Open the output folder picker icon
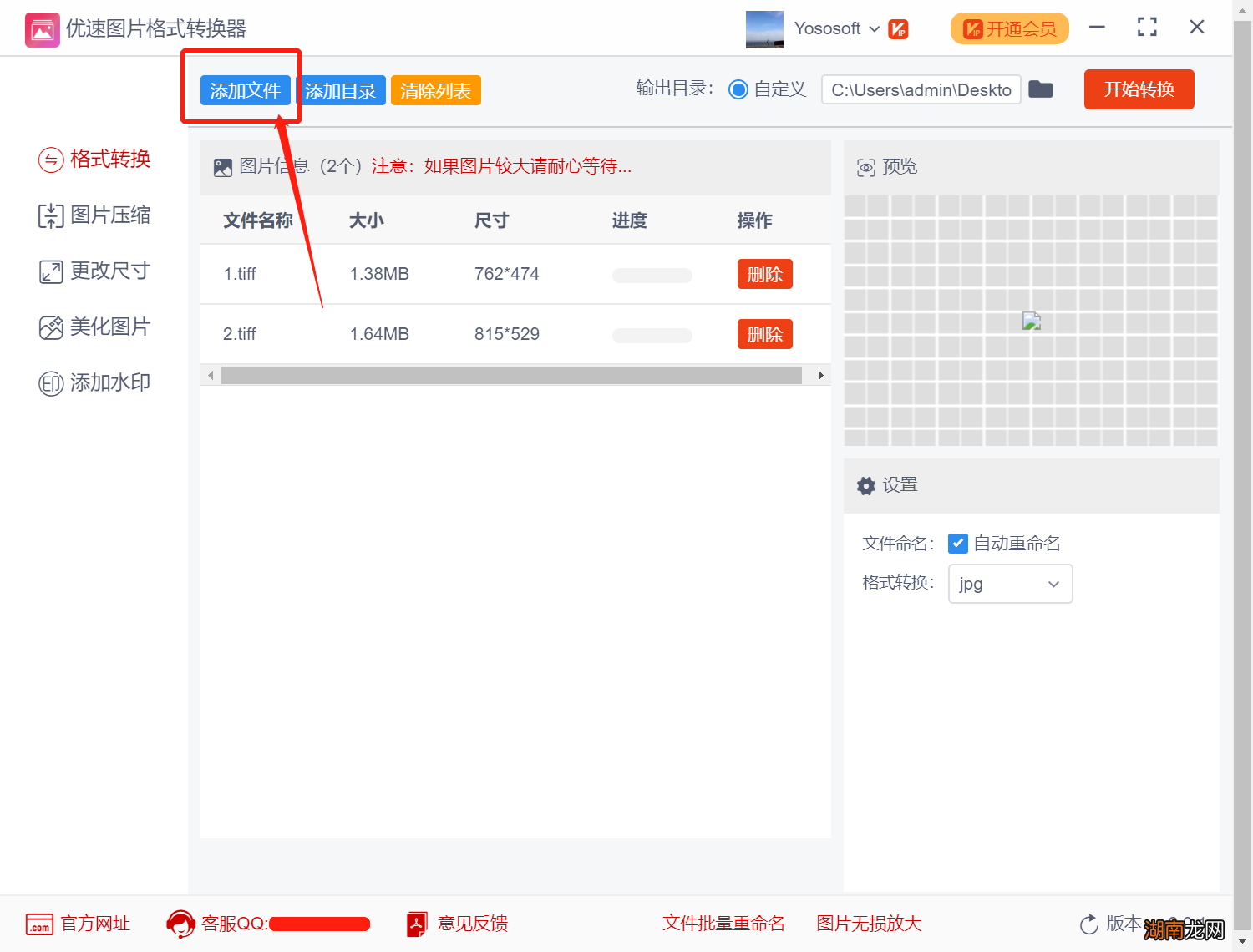This screenshot has height=952, width=1253. point(1041,89)
